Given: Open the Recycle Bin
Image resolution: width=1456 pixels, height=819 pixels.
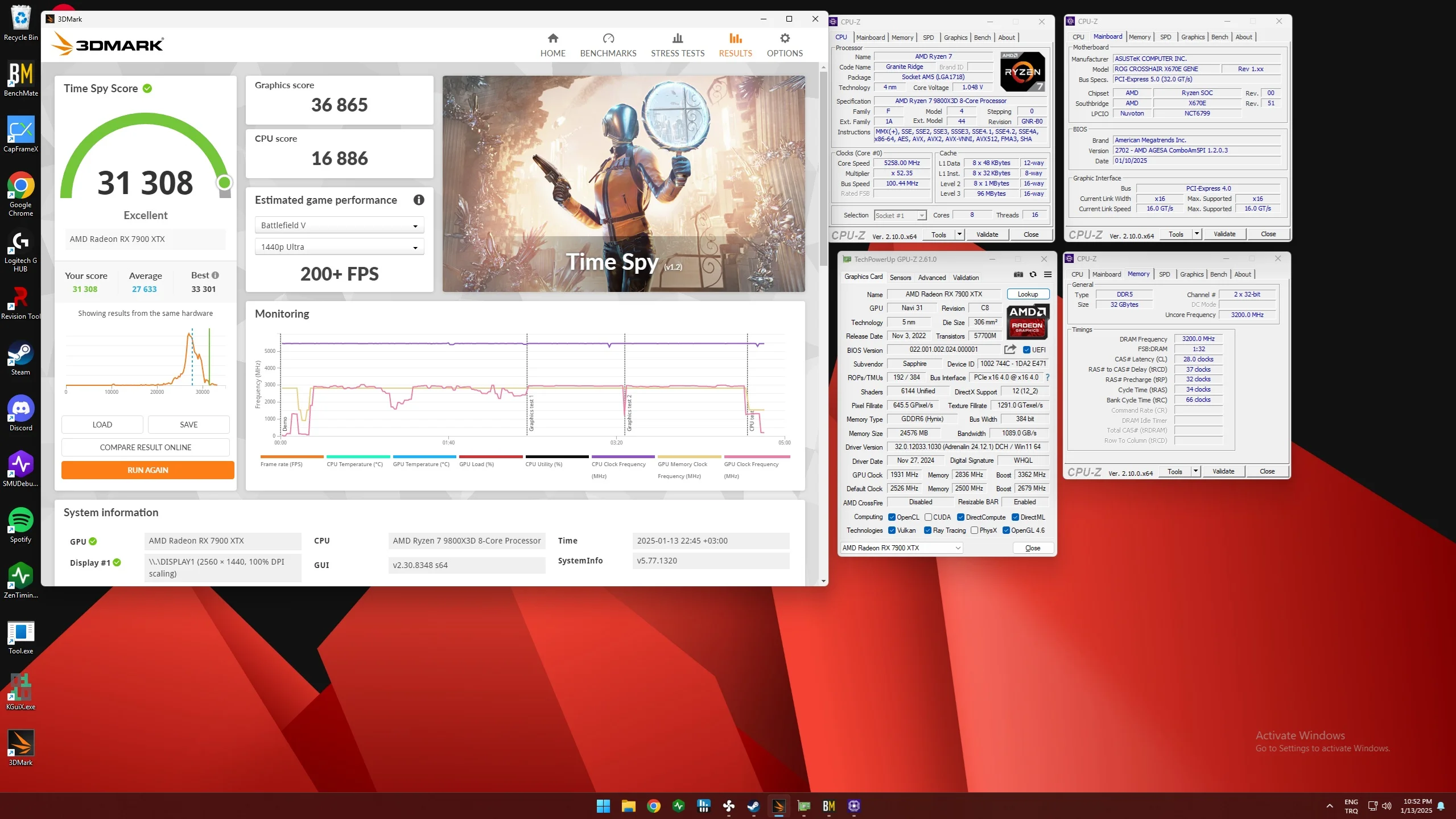Looking at the screenshot, I should tap(21, 24).
